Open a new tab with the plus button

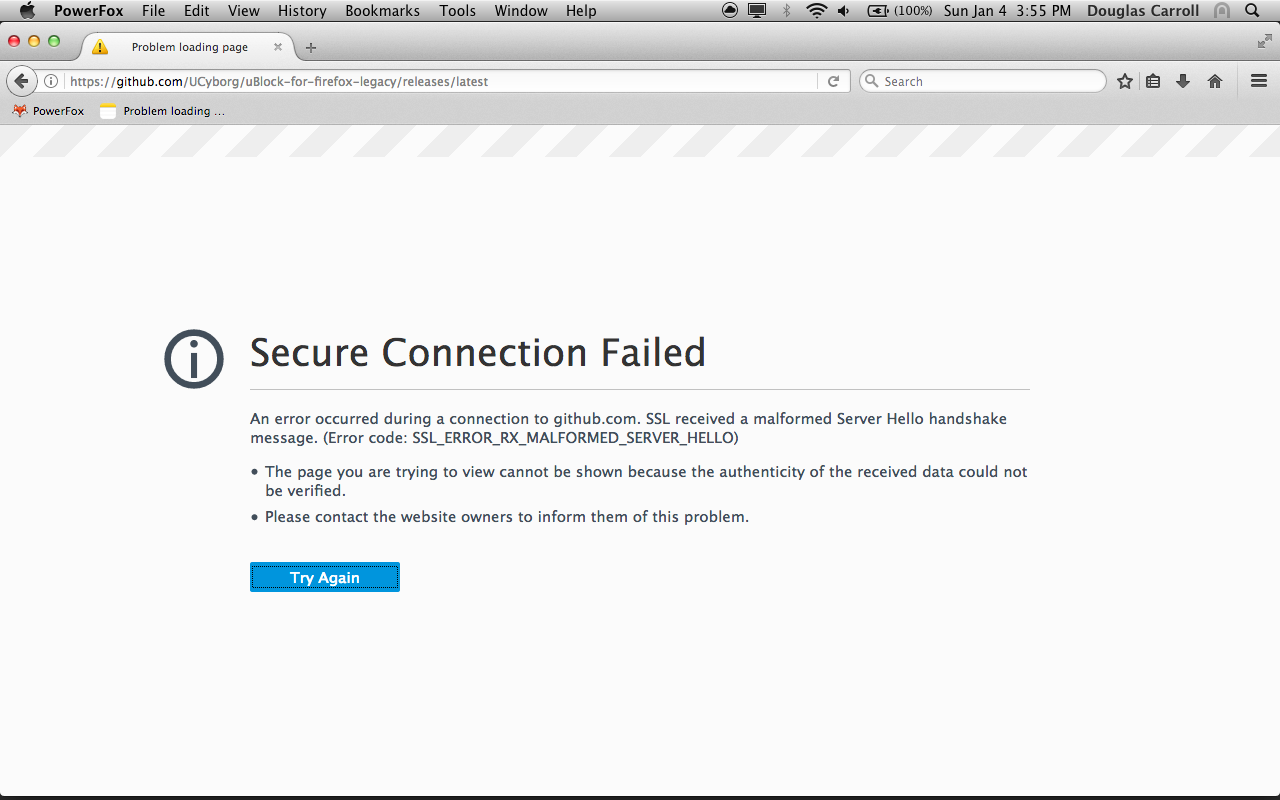310,46
